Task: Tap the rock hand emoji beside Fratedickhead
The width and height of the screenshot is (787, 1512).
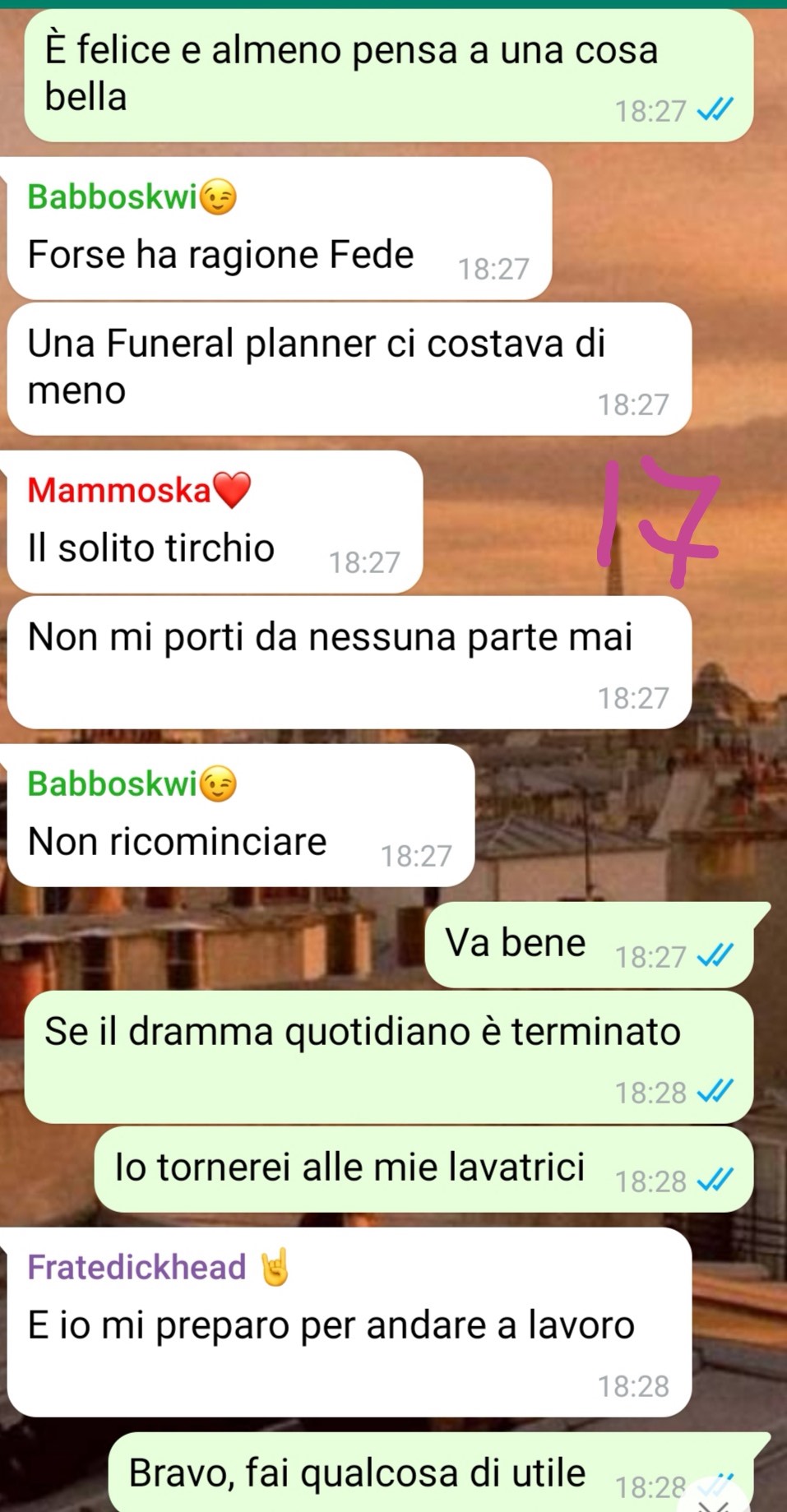Action: (x=275, y=1267)
